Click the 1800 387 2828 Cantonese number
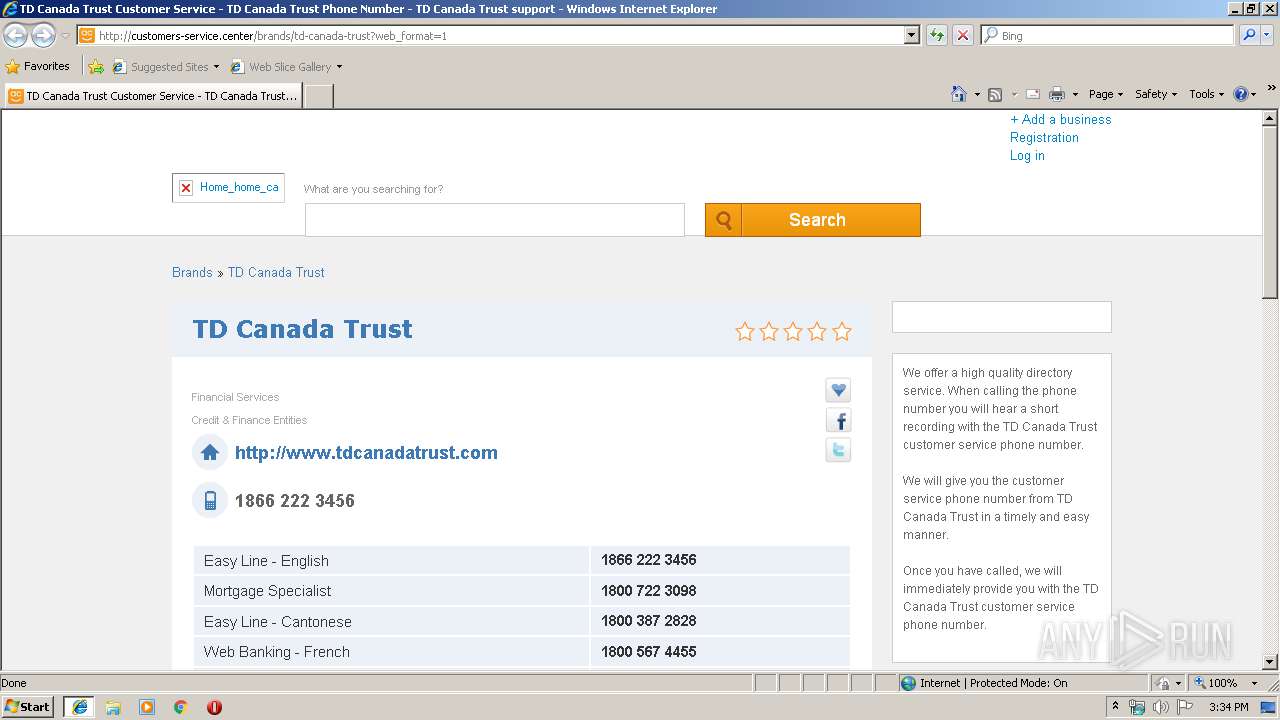Viewport: 1280px width, 720px height. coord(648,621)
